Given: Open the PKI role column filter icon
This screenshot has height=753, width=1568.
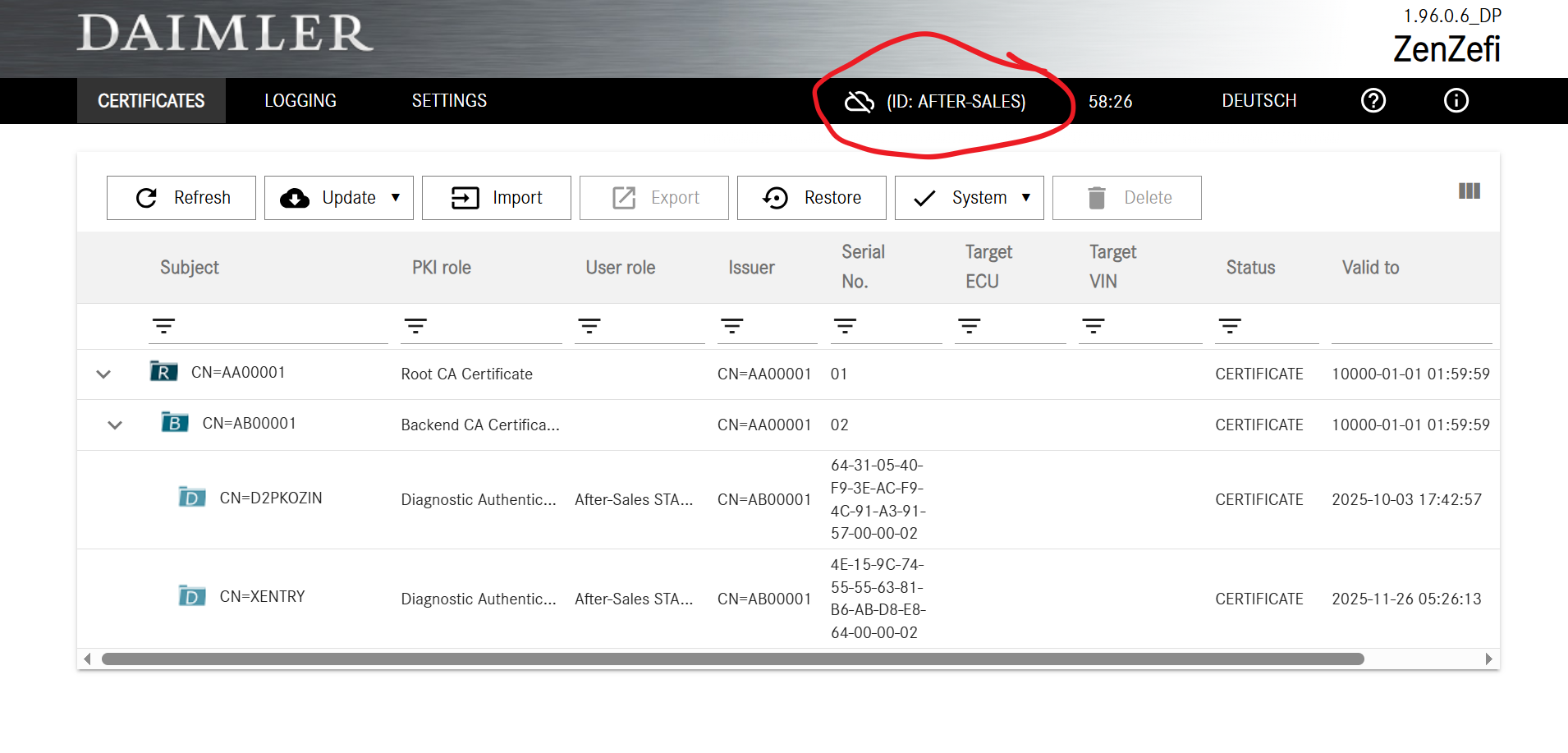Looking at the screenshot, I should (x=415, y=326).
